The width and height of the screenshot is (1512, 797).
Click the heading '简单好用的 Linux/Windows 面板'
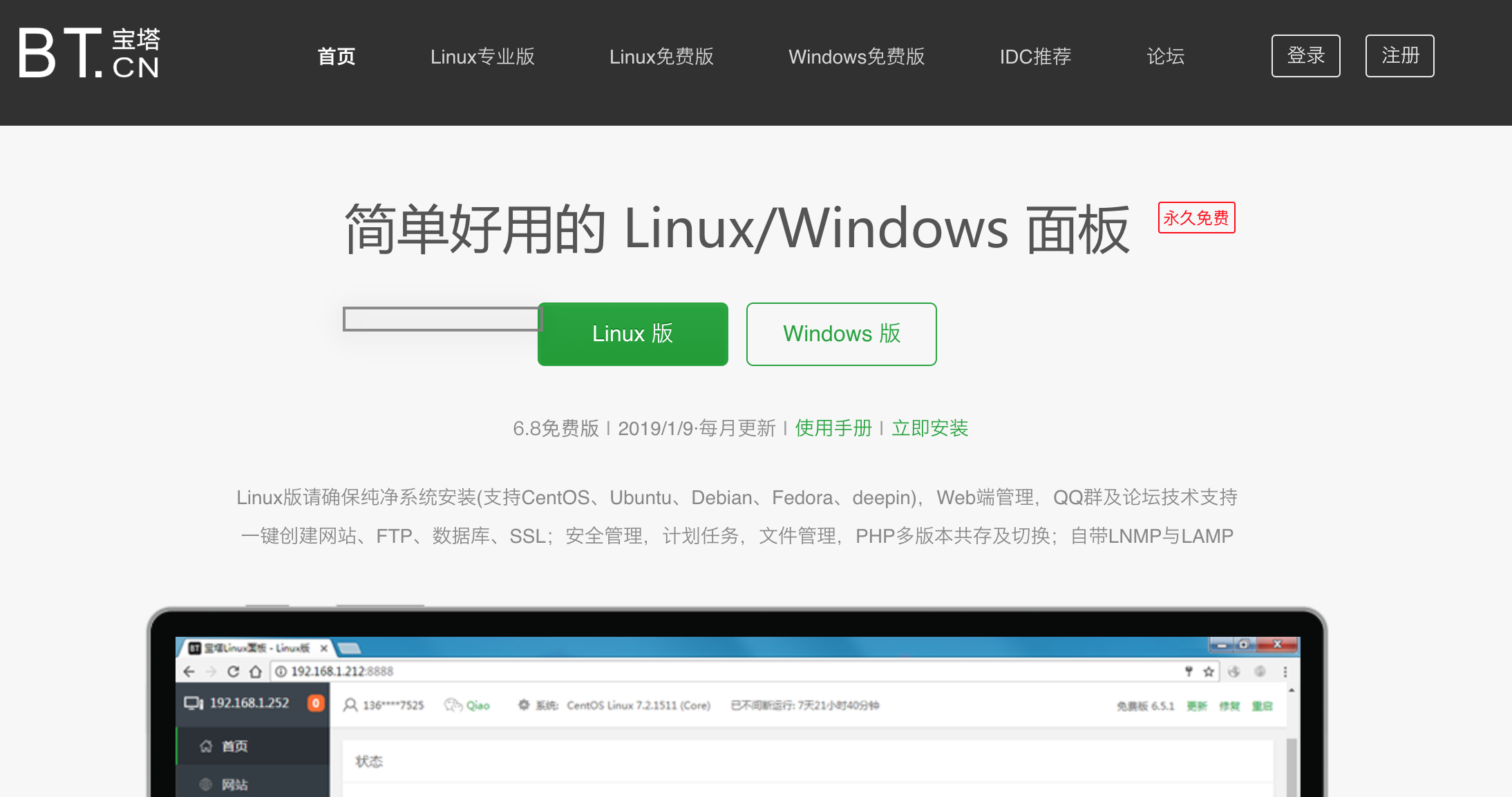tap(737, 229)
